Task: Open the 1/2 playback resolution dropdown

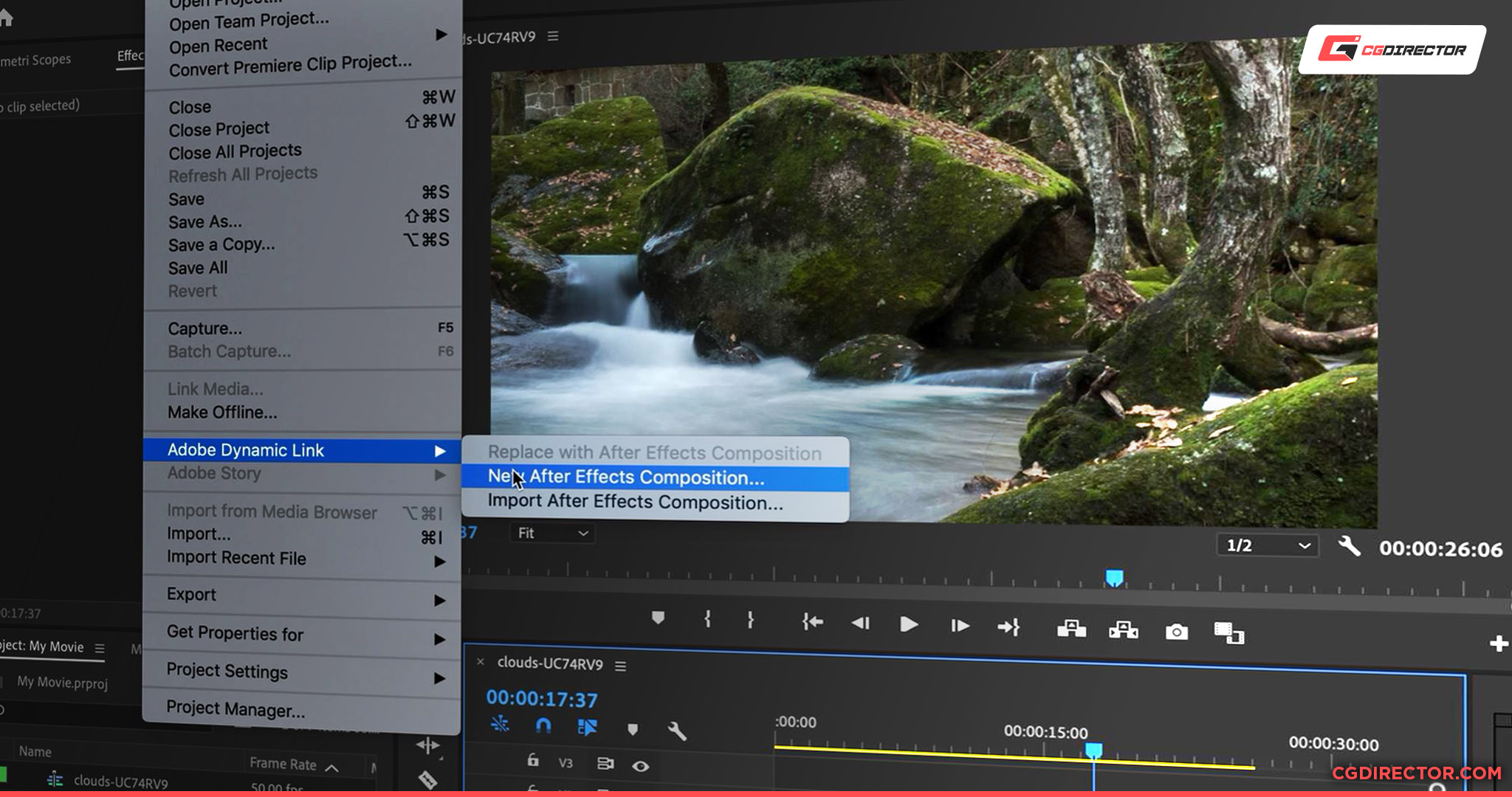Action: point(1268,545)
